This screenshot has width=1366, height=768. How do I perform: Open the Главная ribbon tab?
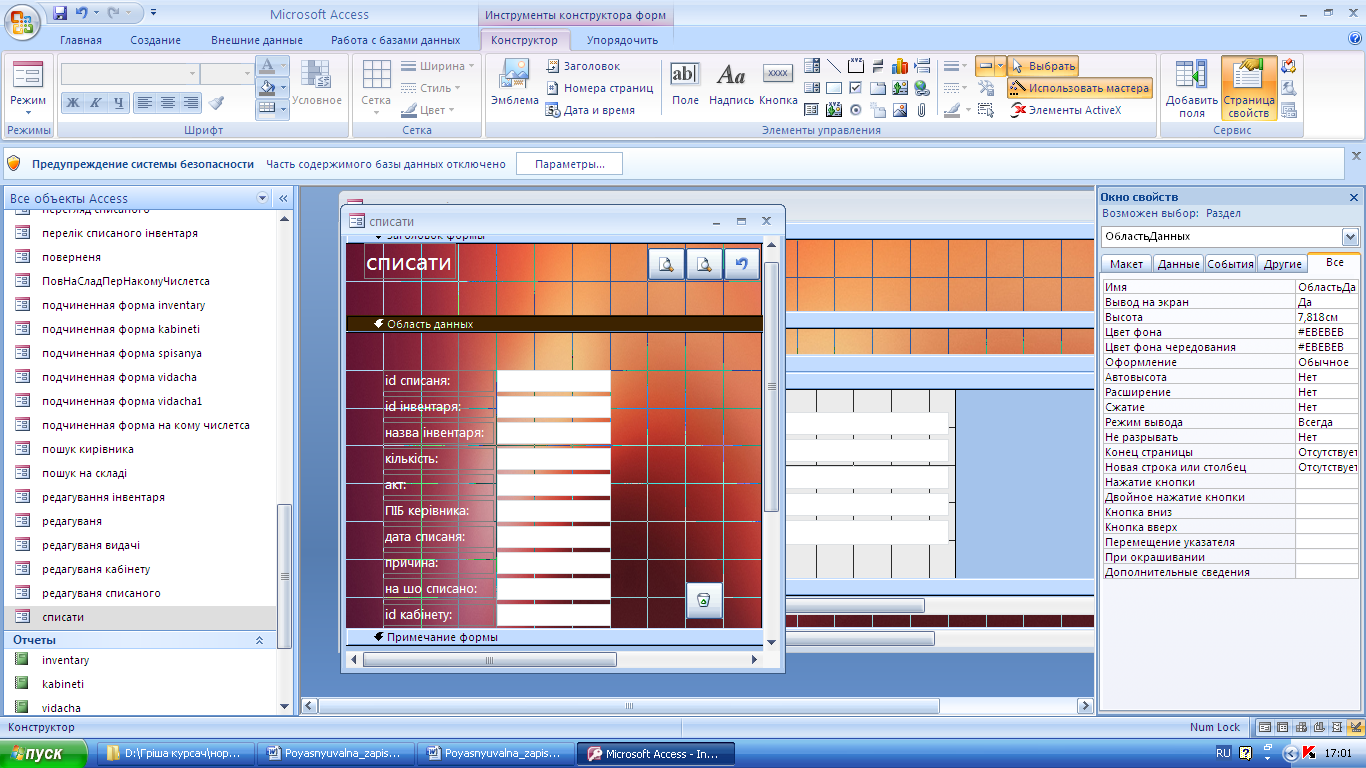coord(81,40)
